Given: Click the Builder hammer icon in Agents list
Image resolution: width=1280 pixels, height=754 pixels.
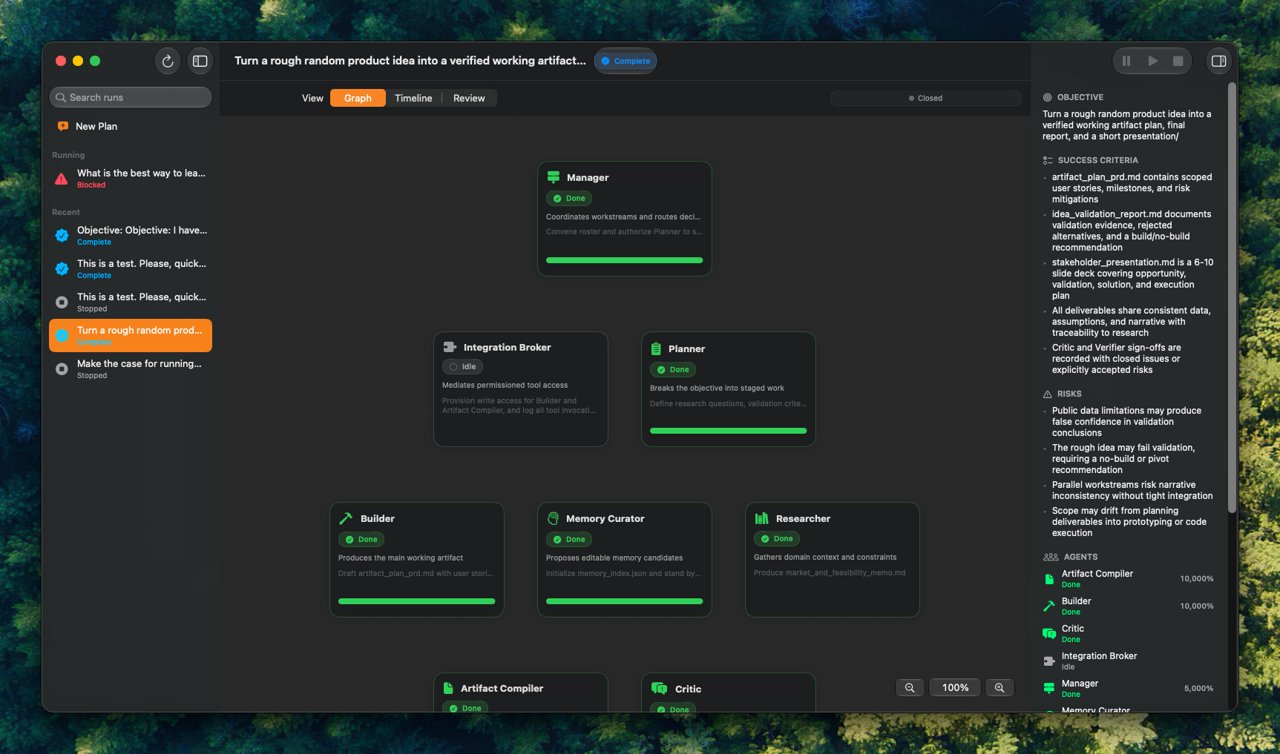Looking at the screenshot, I should [x=1049, y=606].
